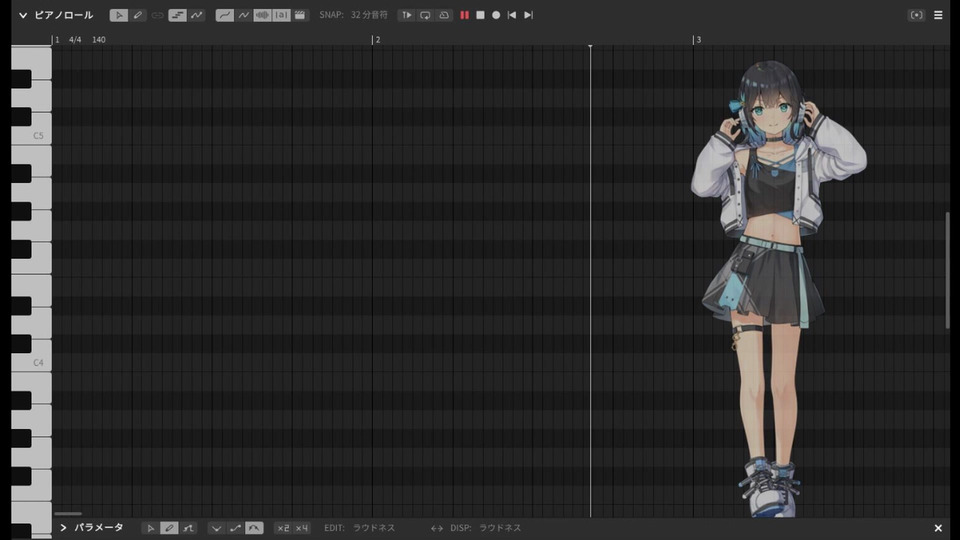960x540 pixels.
Task: Expand the パラメータ panel chevron
Action: coord(63,528)
